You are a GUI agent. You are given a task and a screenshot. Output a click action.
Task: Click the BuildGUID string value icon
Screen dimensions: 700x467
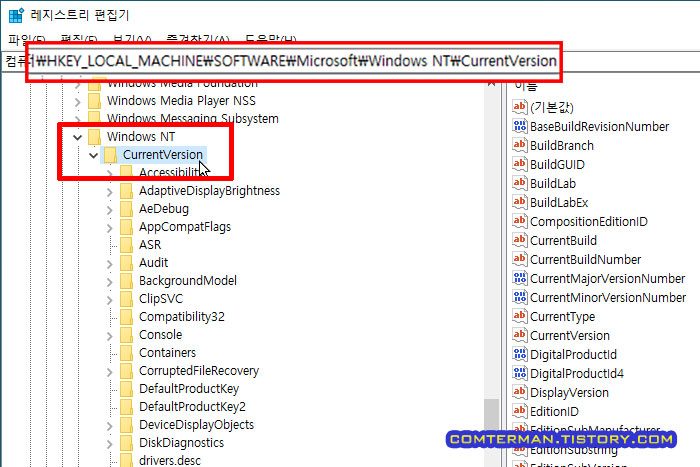[x=520, y=164]
